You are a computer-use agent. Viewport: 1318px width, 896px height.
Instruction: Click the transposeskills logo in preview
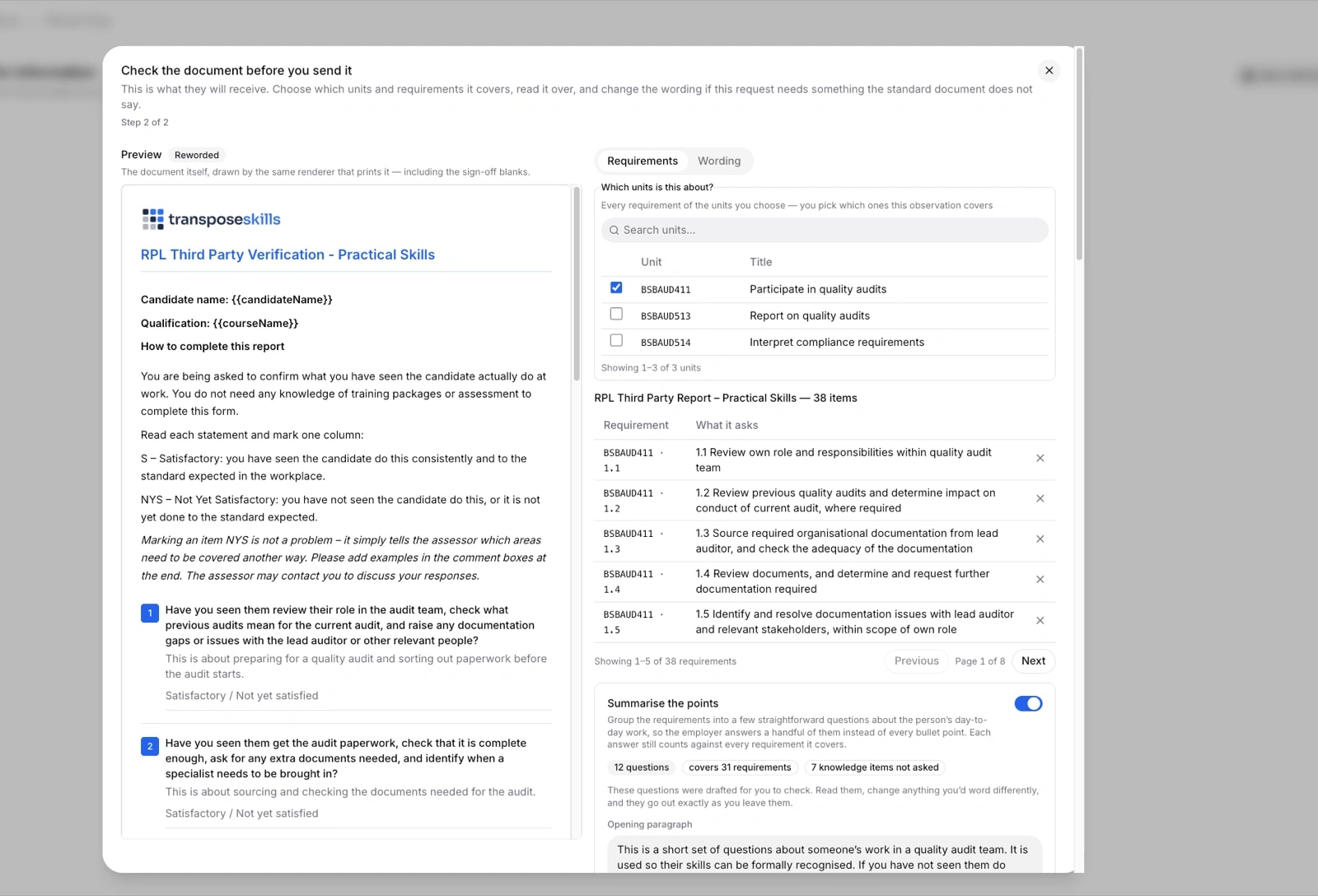[x=211, y=219]
